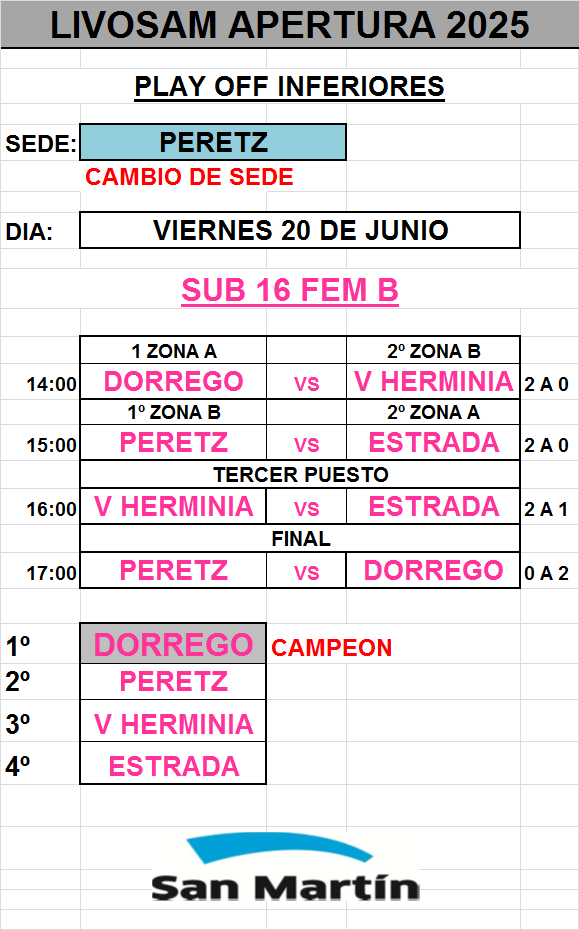
Task: Click the CAMBIO DE SEDE notice
Action: pos(189,177)
